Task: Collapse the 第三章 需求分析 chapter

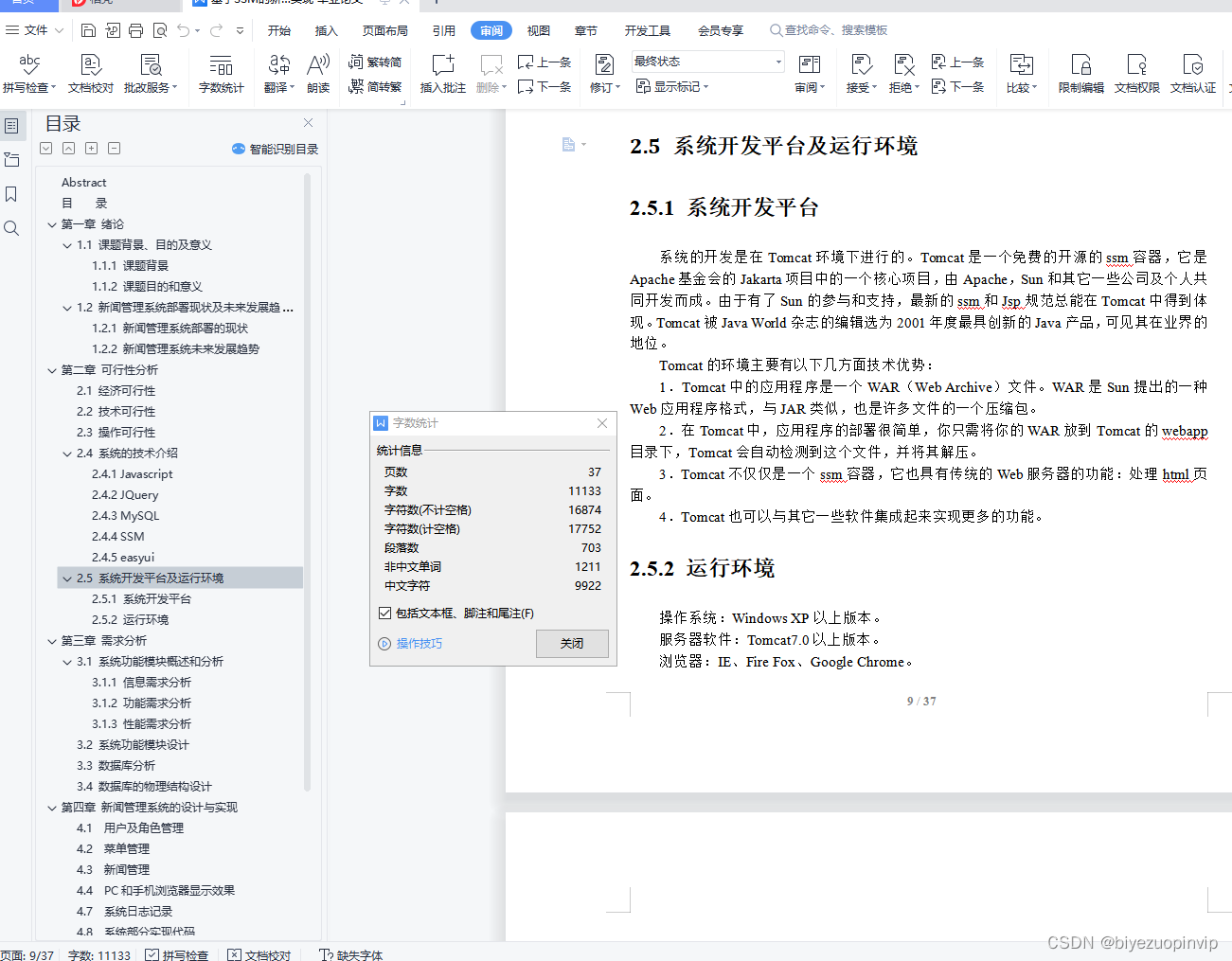Action: (51, 641)
